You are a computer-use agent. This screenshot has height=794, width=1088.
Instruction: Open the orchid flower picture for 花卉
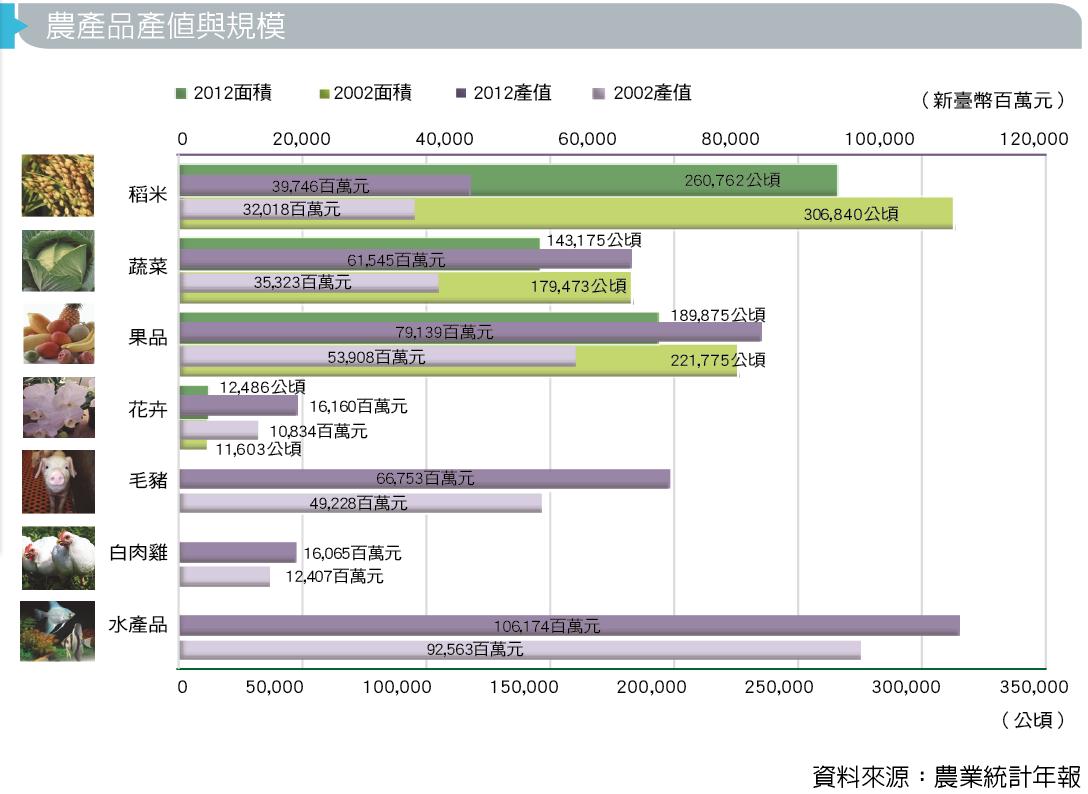click(x=58, y=407)
